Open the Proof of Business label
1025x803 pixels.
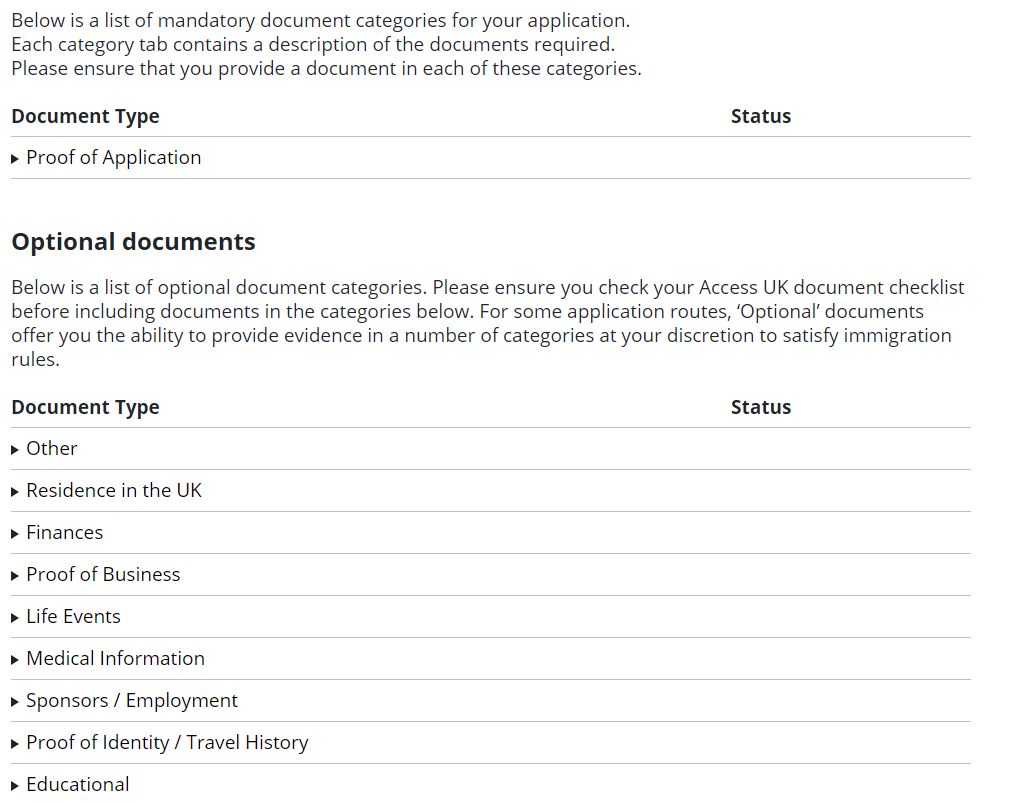(103, 575)
